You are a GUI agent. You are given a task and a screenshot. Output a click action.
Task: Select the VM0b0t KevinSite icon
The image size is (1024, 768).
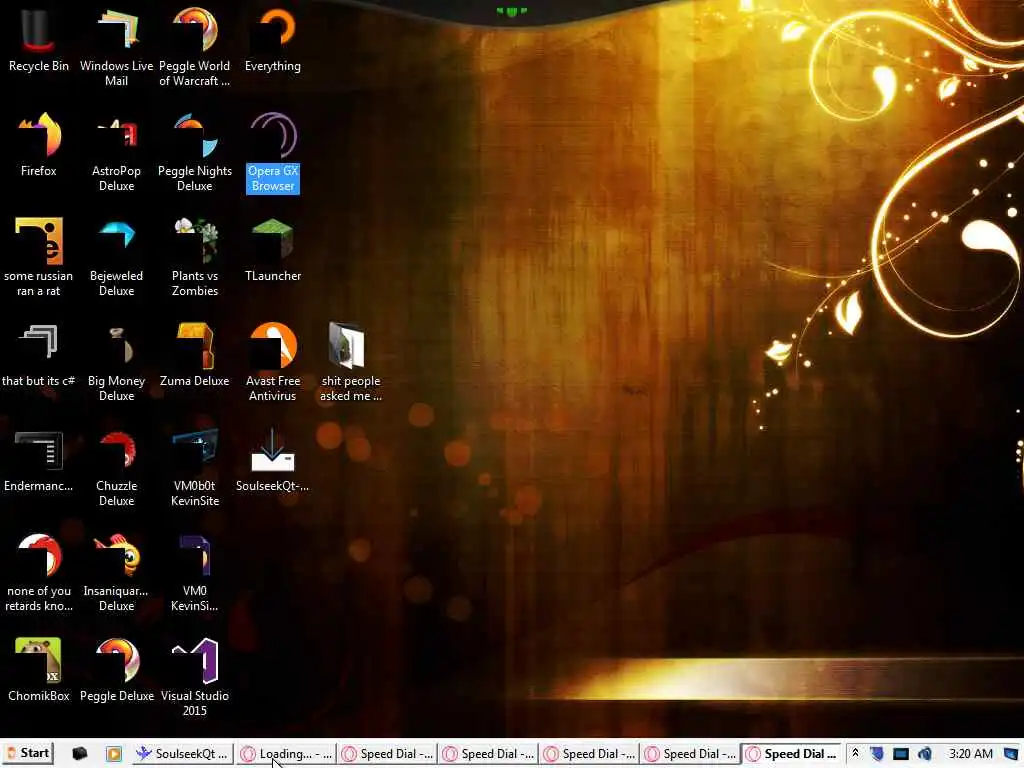[x=195, y=468]
